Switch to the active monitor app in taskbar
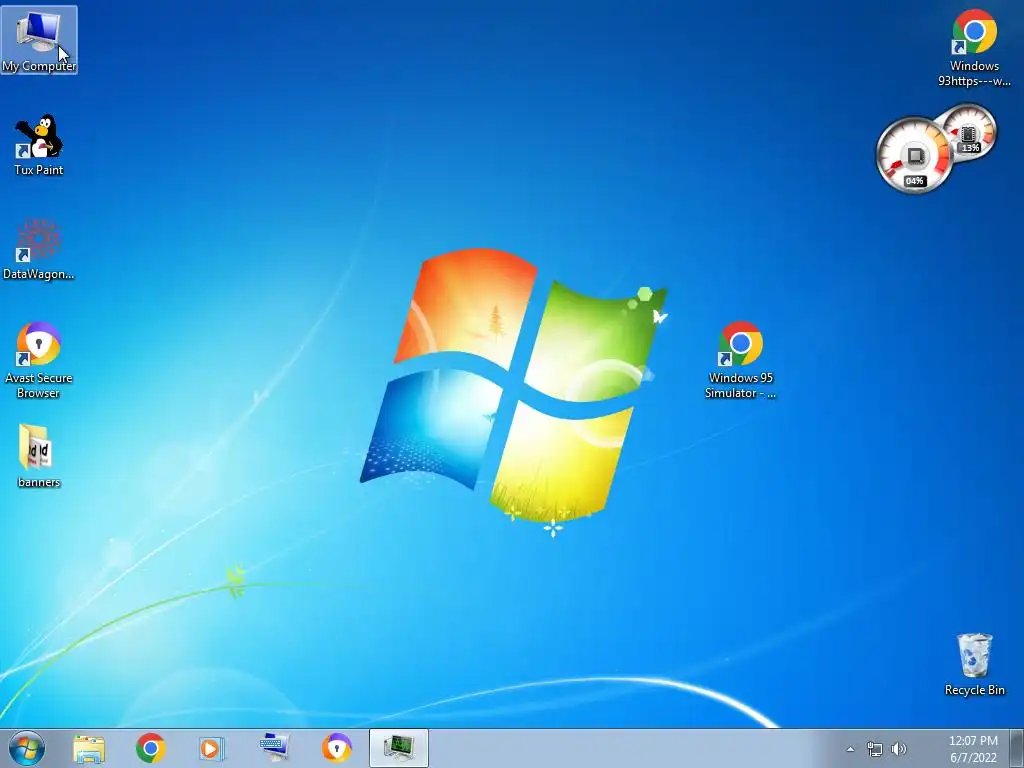Viewport: 1024px width, 768px height. tap(399, 748)
